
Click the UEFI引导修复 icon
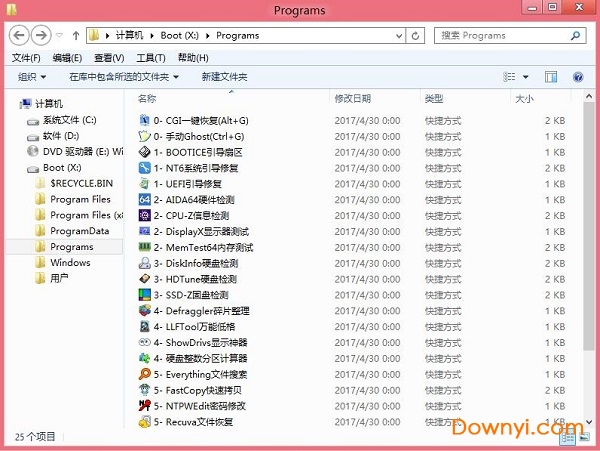(x=144, y=184)
